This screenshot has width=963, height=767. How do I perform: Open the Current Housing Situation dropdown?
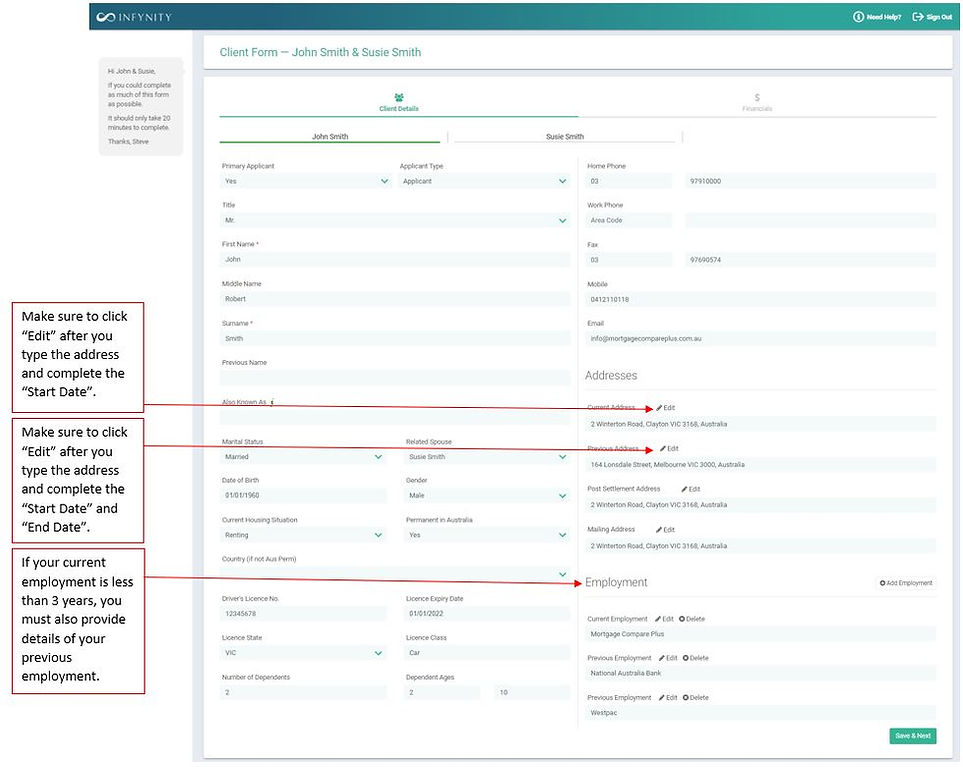point(380,535)
